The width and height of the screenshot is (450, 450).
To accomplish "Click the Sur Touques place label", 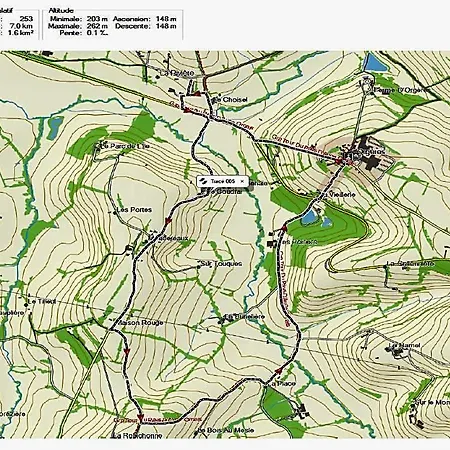I will (x=222, y=264).
